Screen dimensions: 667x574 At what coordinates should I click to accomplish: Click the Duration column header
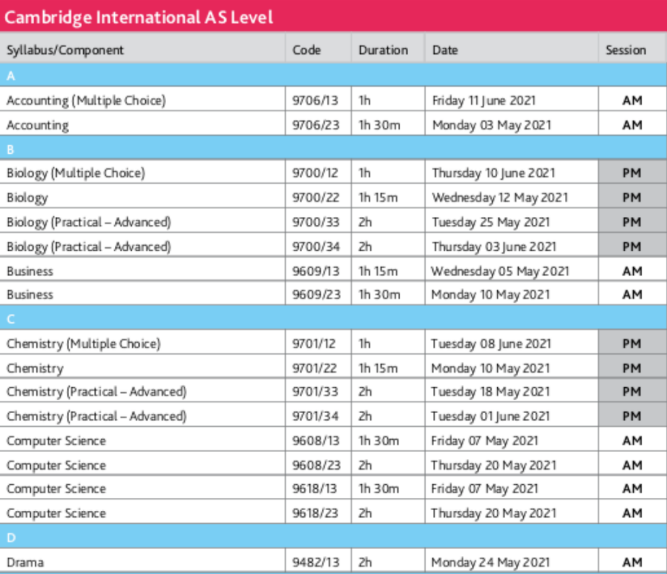click(x=383, y=50)
